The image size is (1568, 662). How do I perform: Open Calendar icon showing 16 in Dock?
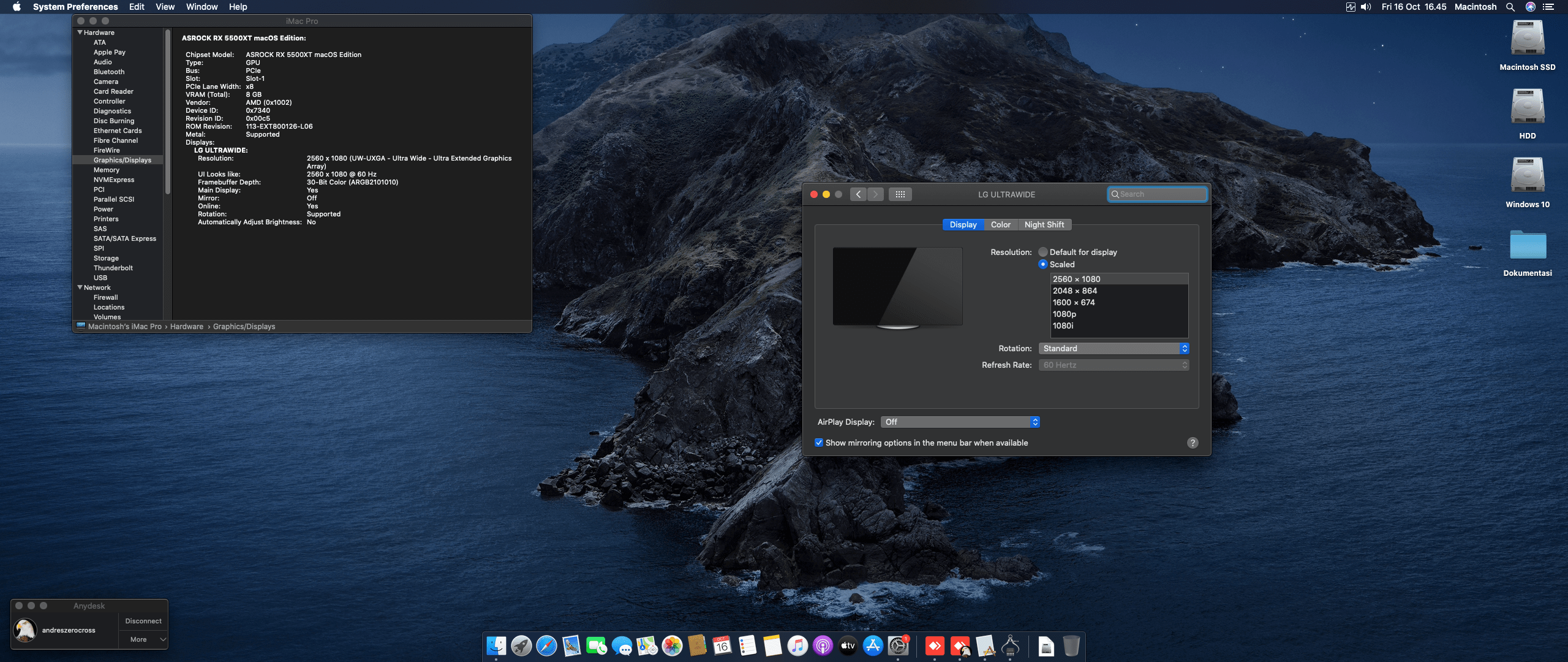(x=722, y=645)
